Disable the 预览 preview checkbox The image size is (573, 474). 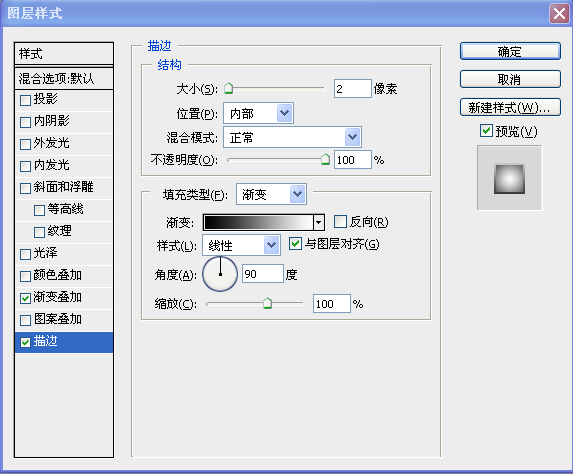[486, 131]
